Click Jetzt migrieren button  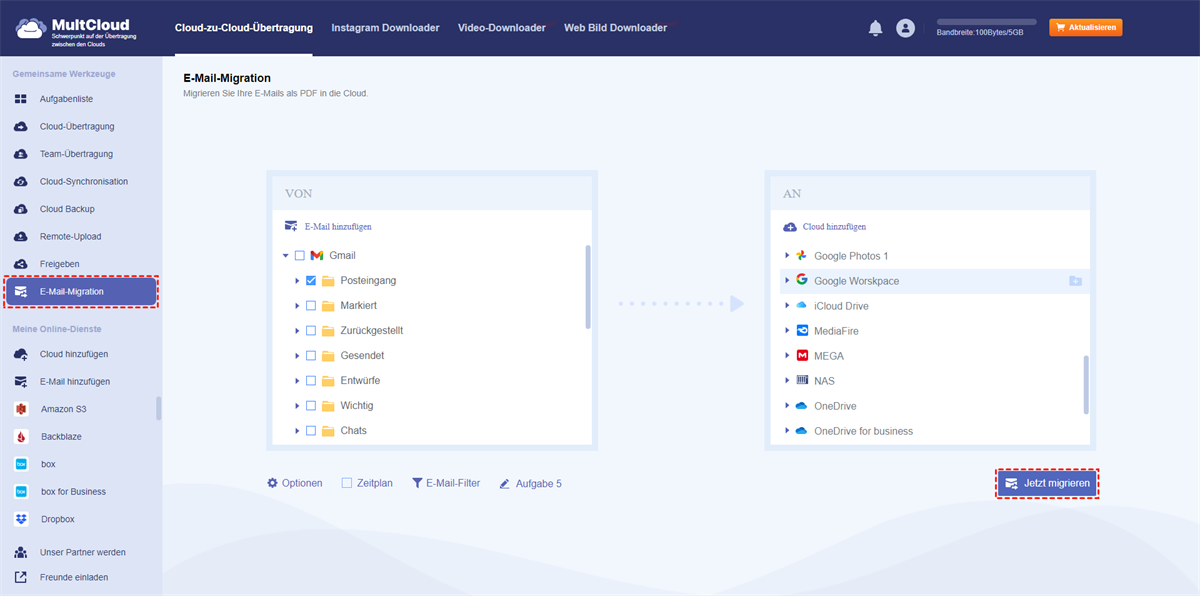[1047, 483]
